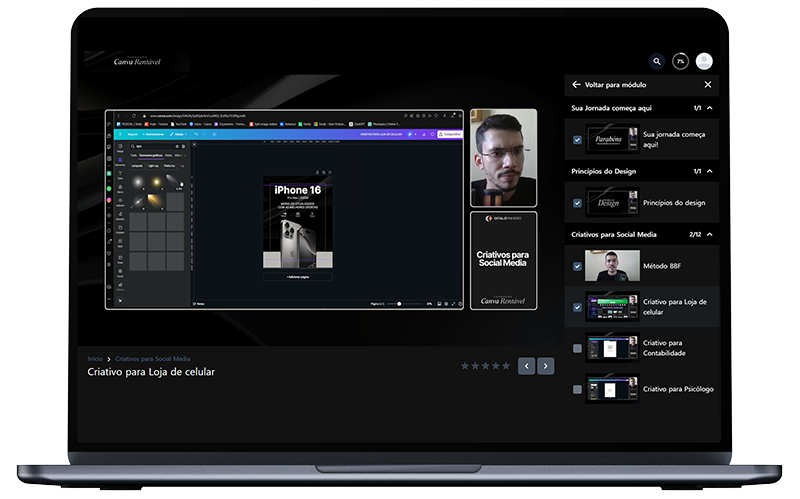This screenshot has width=800, height=499.
Task: Go to the previous lesson arrow button
Action: (526, 366)
